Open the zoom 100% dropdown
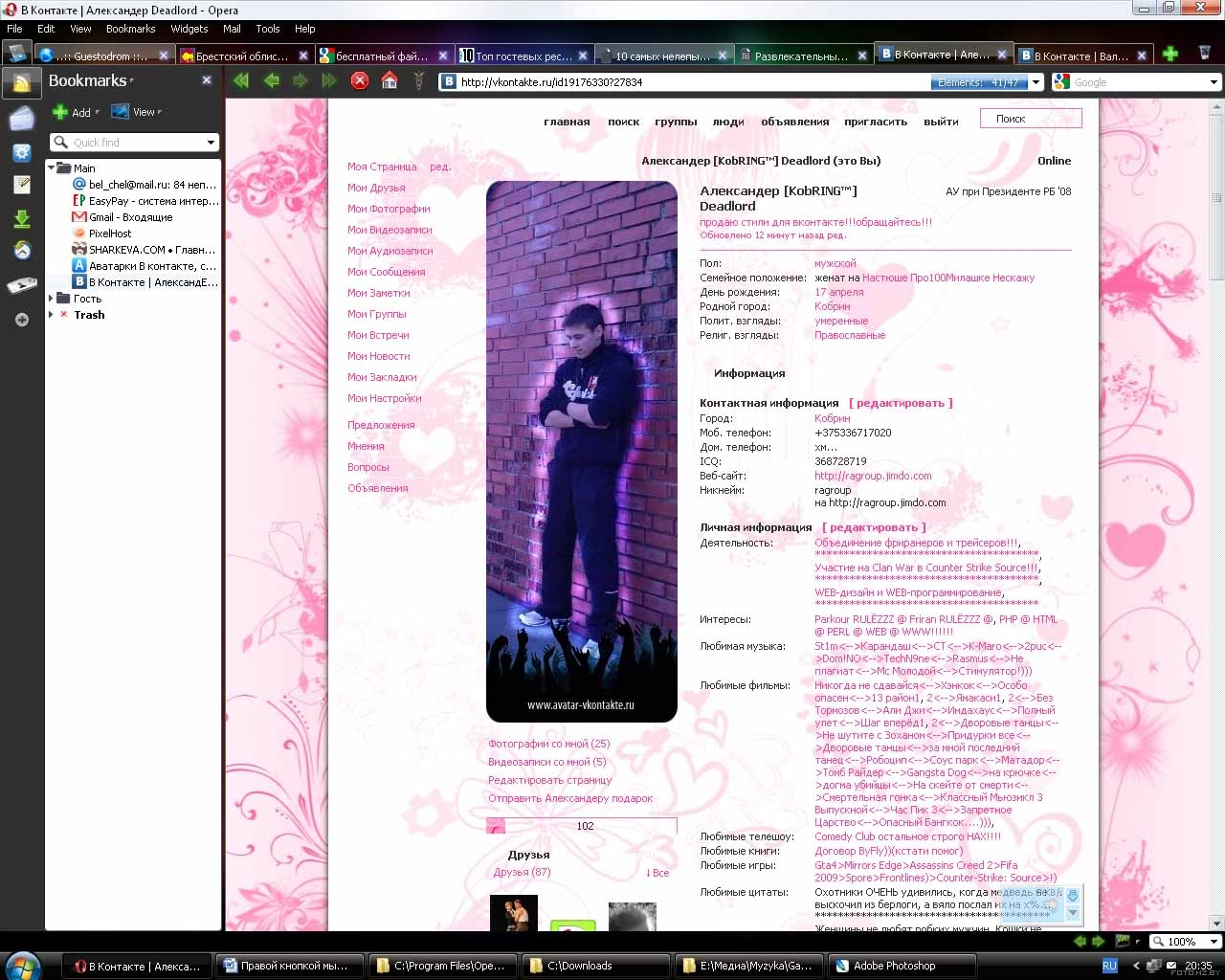Image resolution: width=1225 pixels, height=980 pixels. [1214, 942]
